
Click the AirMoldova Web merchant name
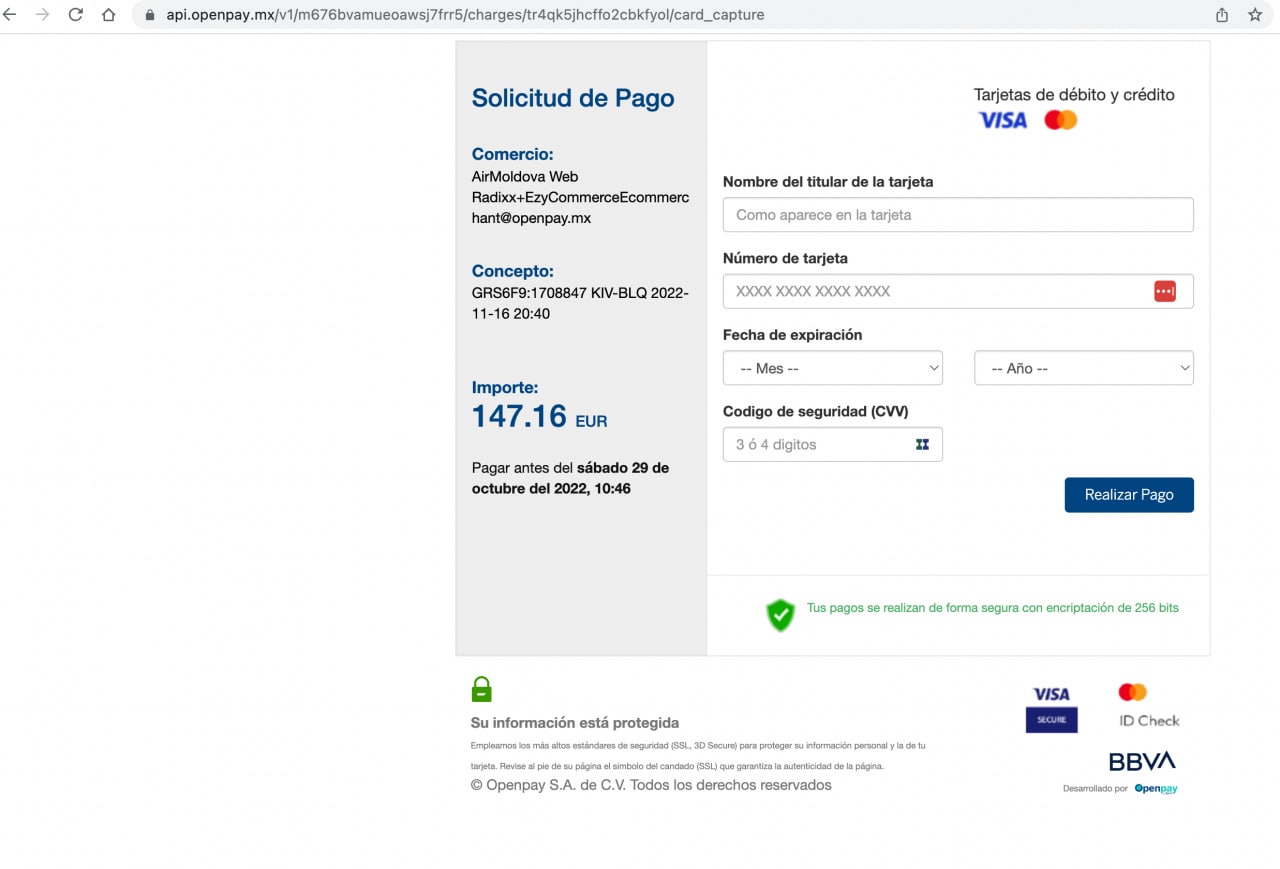[x=525, y=176]
